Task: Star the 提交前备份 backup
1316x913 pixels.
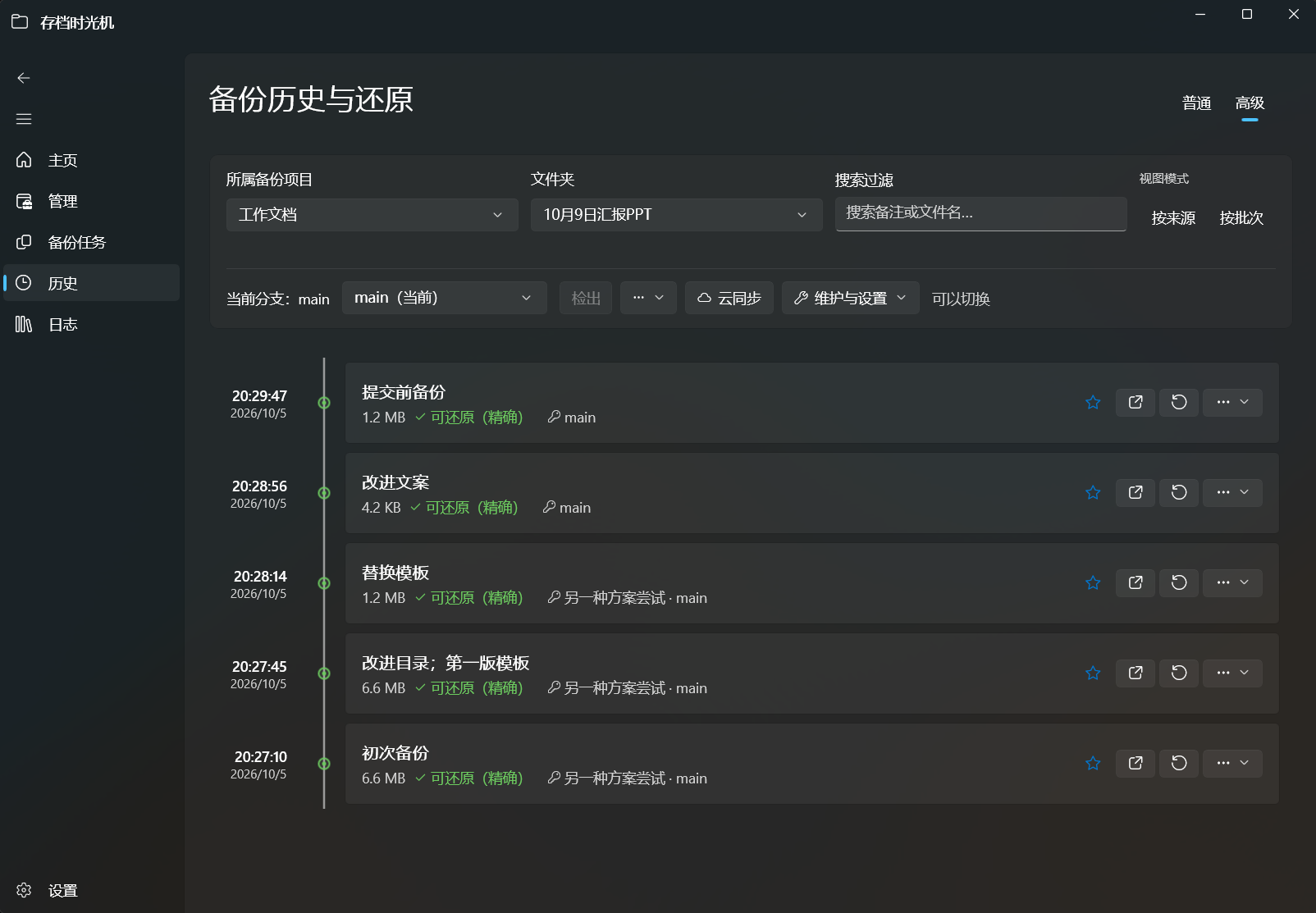Action: click(1093, 402)
